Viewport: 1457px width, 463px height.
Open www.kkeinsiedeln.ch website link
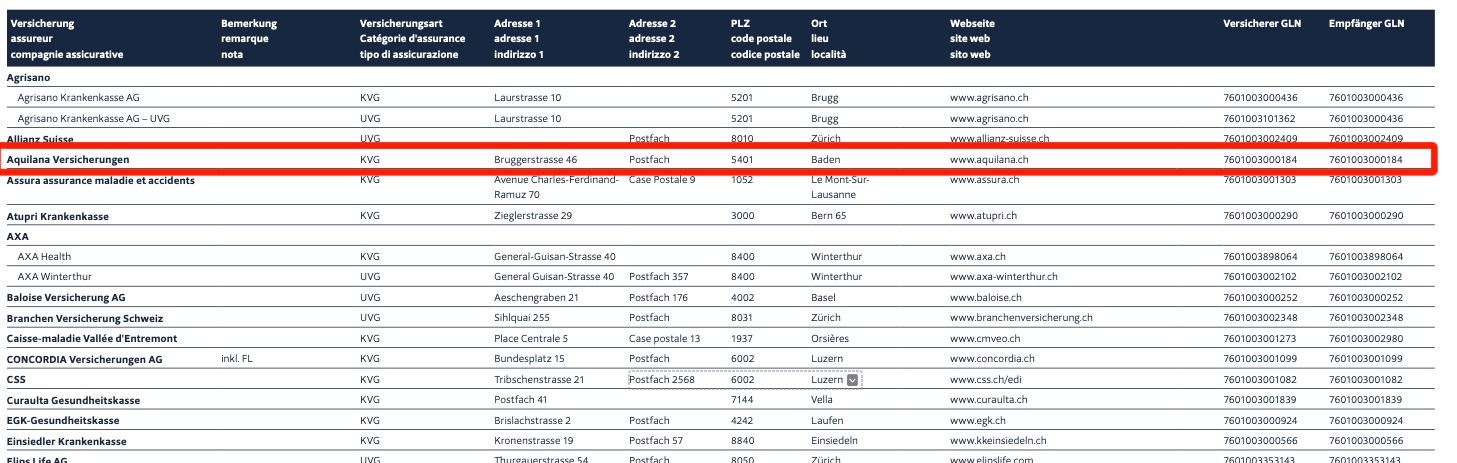click(x=998, y=441)
